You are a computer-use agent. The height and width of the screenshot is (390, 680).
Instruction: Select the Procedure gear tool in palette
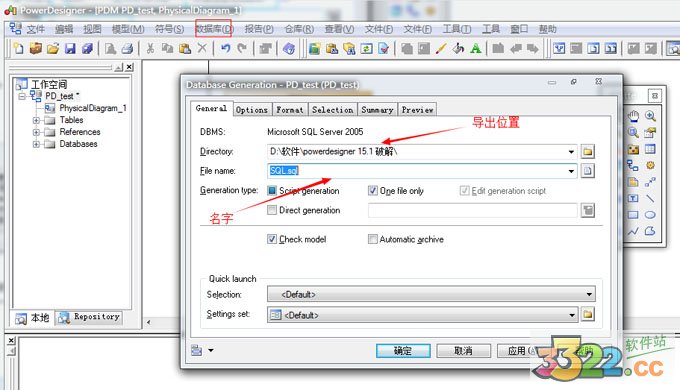(650, 165)
